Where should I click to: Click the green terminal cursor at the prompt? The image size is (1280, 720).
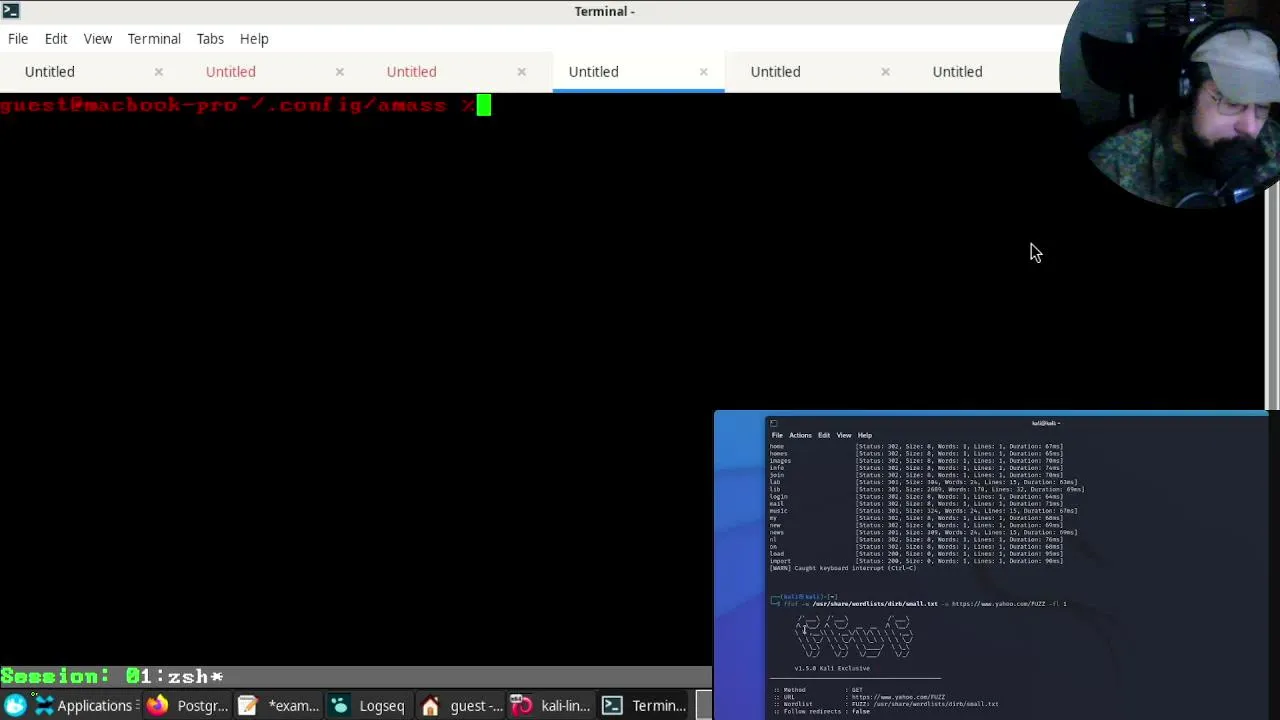[x=484, y=105]
